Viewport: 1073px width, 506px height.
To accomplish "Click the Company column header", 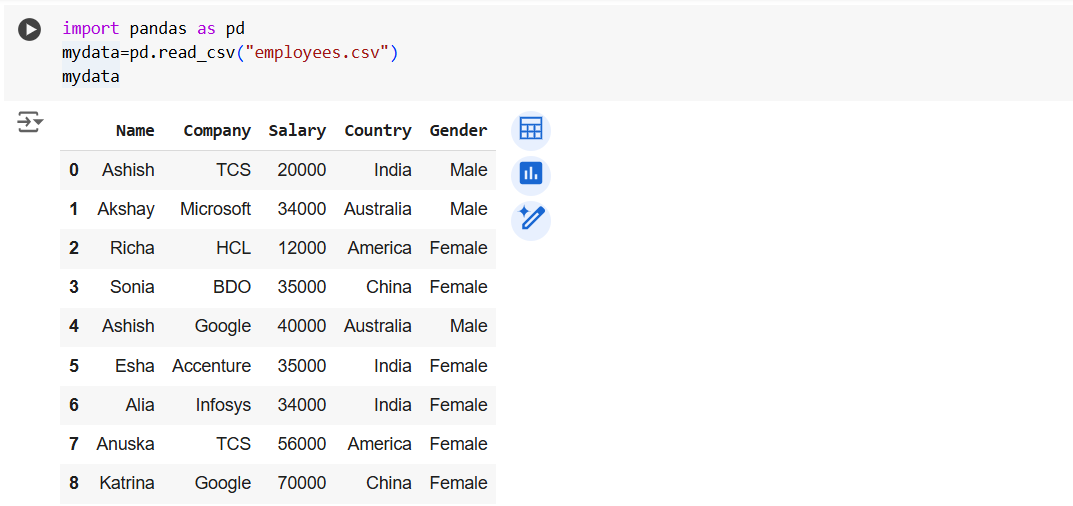I will pyautogui.click(x=217, y=130).
